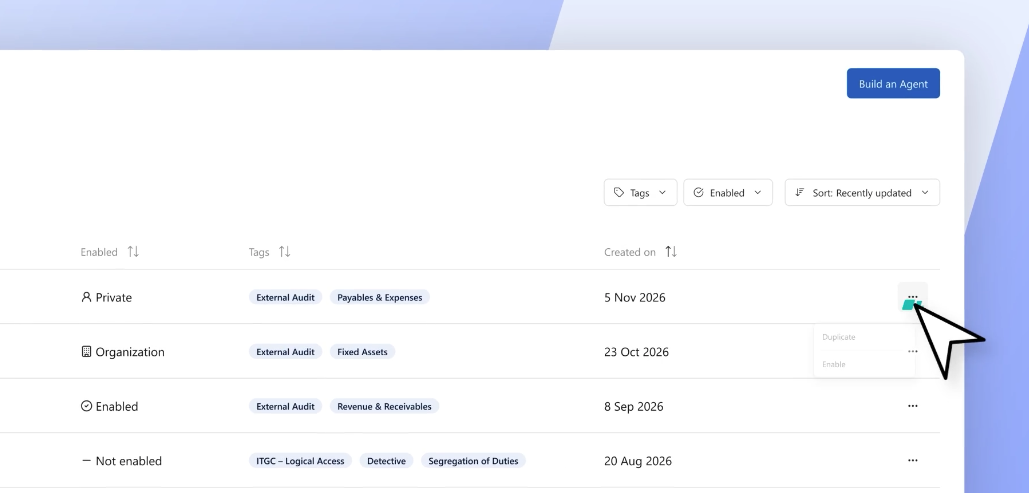Click the Detective tag

click(386, 461)
